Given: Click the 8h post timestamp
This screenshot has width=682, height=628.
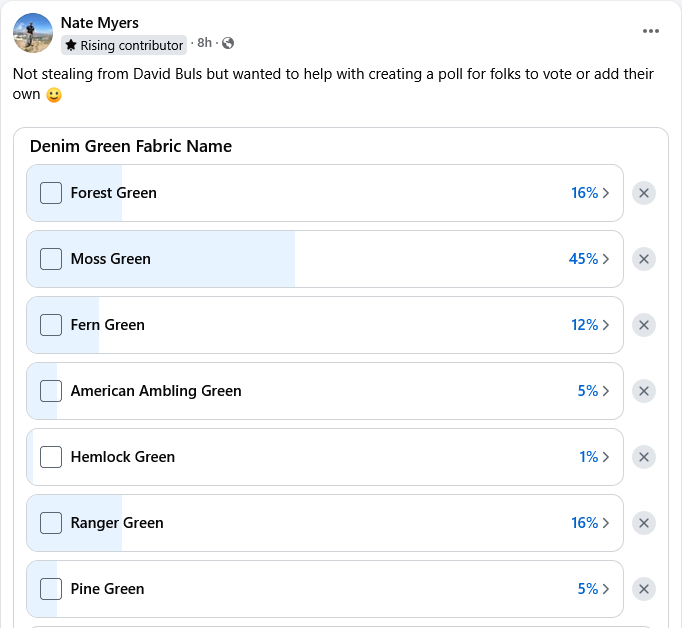Looking at the screenshot, I should [204, 44].
